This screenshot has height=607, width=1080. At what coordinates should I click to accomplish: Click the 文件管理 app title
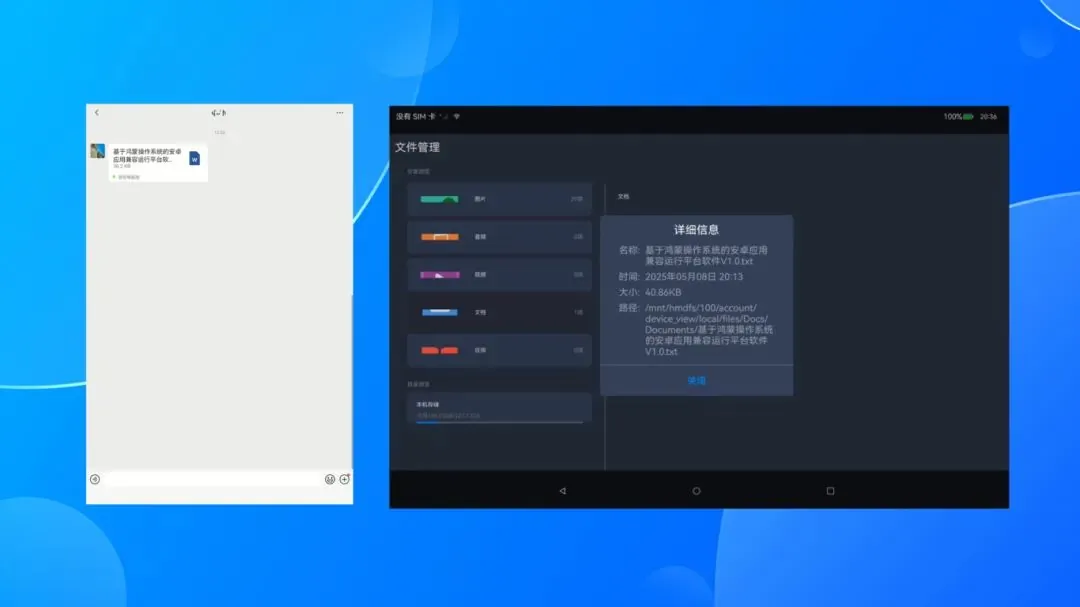click(x=417, y=147)
